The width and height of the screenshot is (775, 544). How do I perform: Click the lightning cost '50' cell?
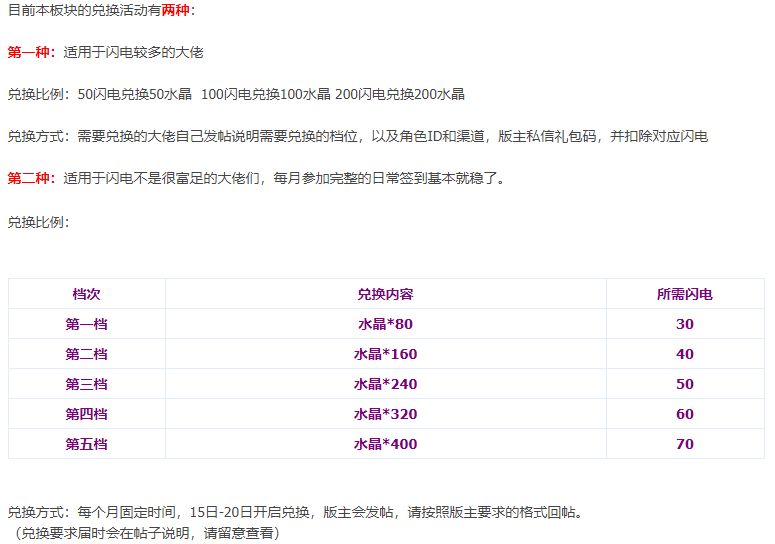tap(685, 384)
